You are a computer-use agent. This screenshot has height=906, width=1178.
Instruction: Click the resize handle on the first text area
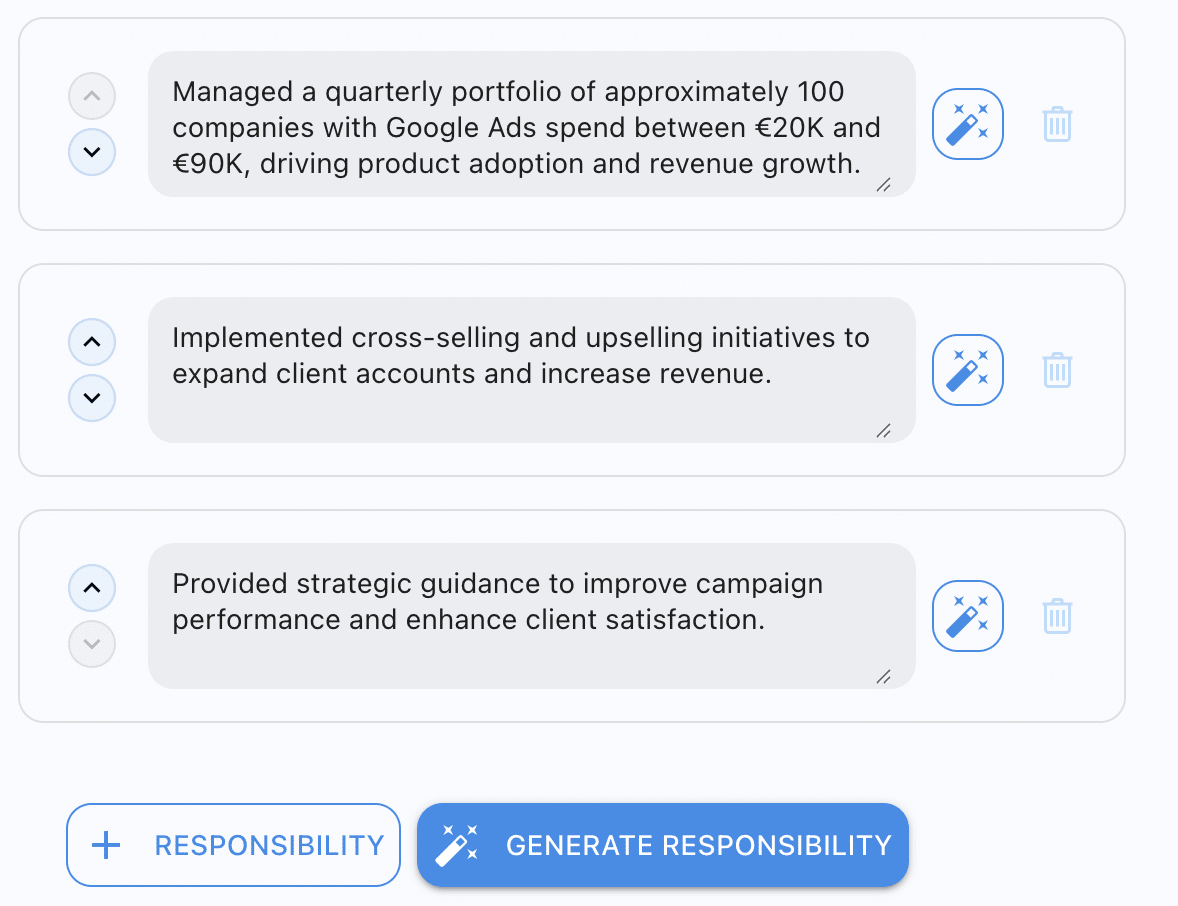884,185
